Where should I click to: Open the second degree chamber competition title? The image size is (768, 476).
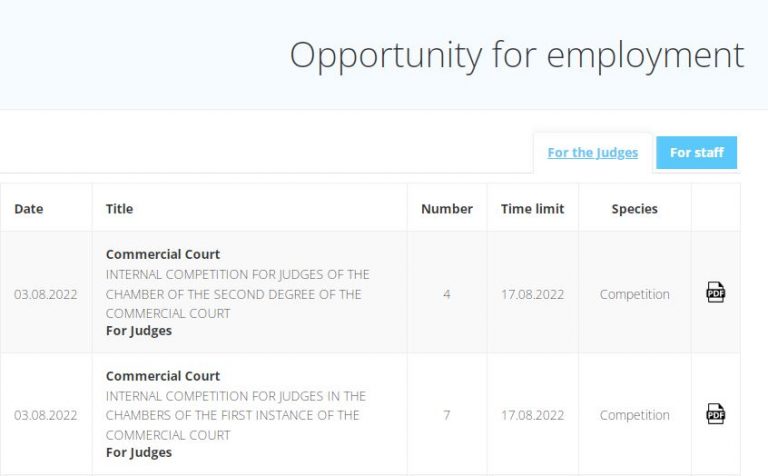click(238, 294)
